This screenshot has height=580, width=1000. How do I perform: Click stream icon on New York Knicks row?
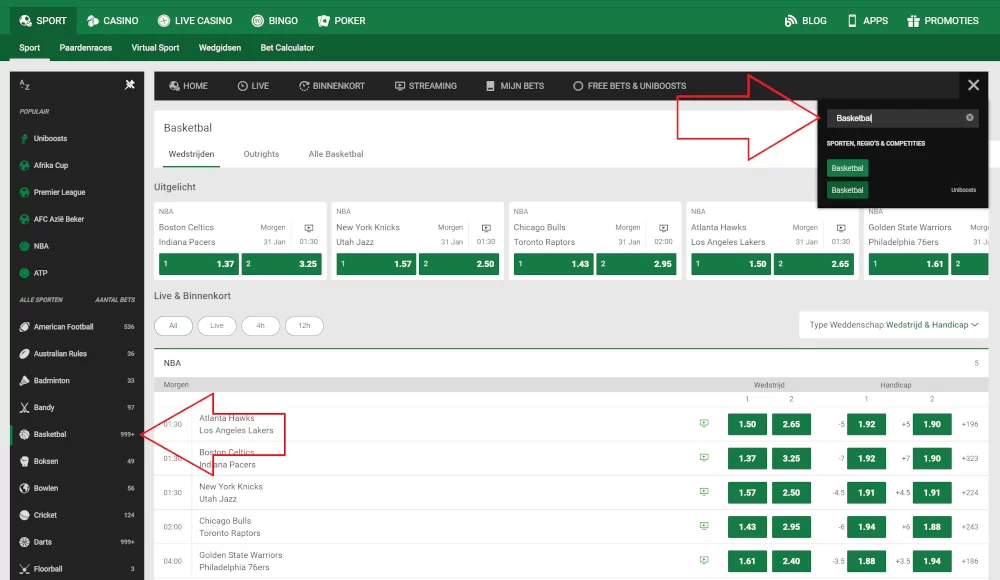click(704, 491)
